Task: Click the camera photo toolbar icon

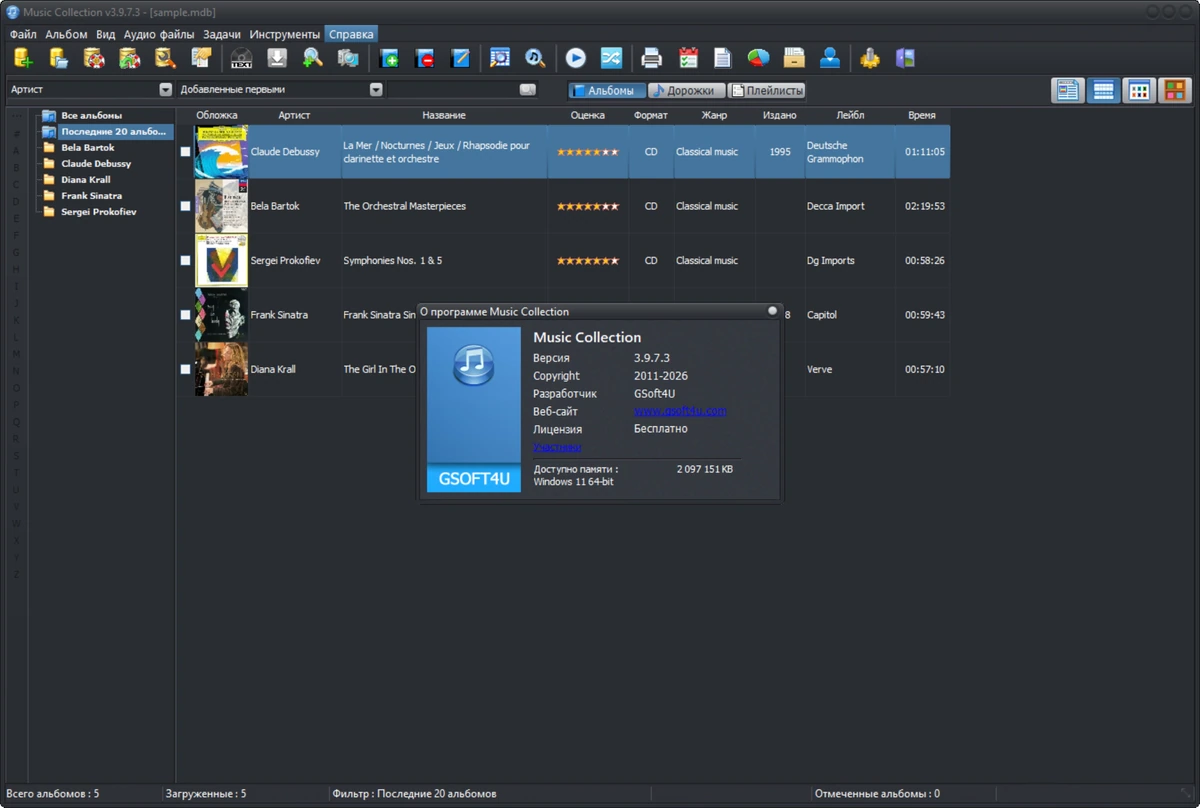Action: 348,58
